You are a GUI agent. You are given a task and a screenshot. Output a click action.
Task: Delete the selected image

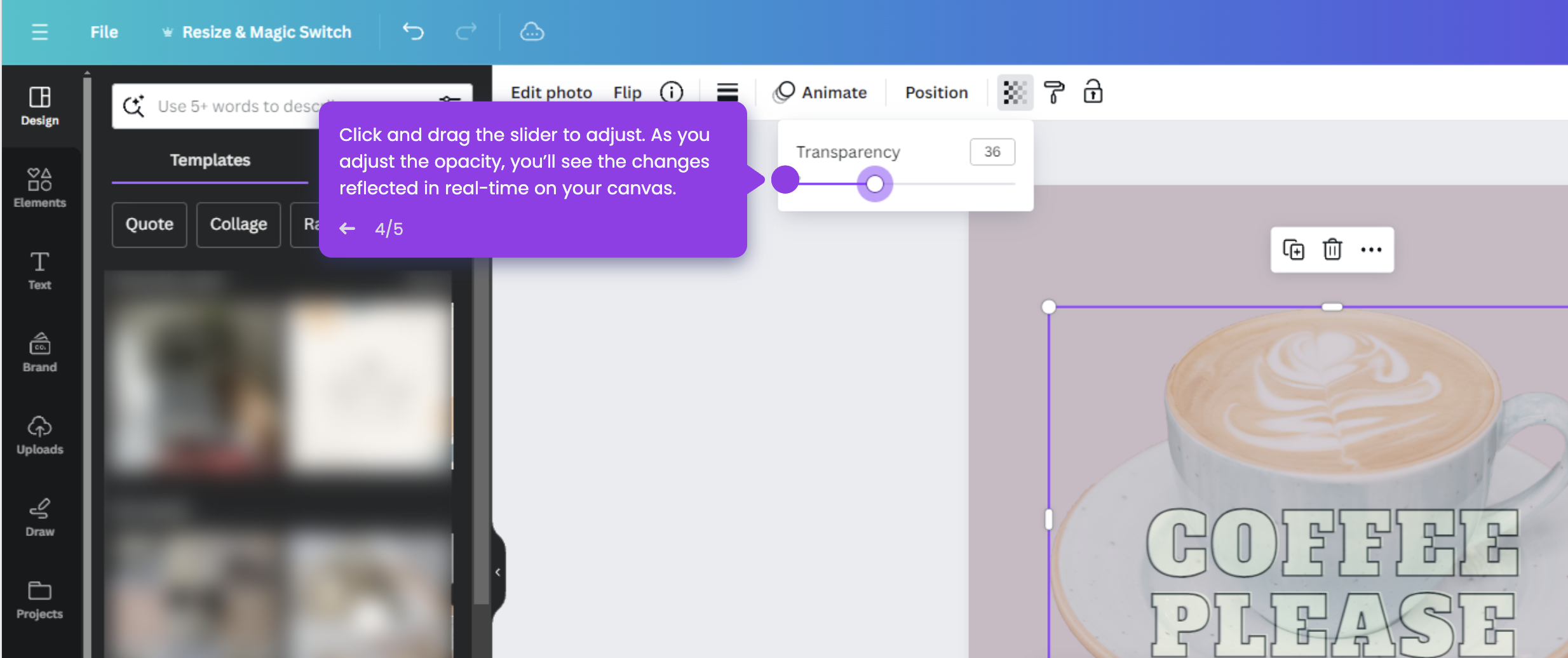point(1331,250)
